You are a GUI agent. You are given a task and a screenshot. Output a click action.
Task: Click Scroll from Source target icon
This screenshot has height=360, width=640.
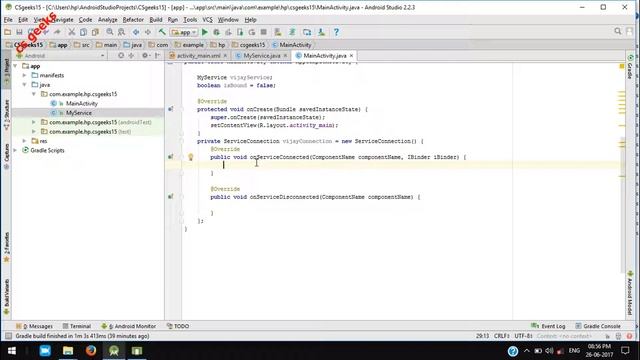click(121, 56)
